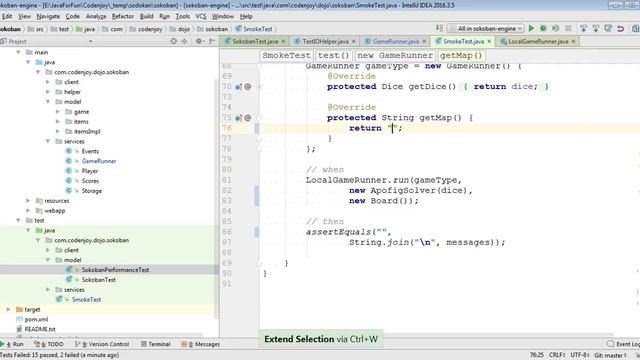Screen dimensions: 640x360
Task: Open the TODO tool window
Action: [x=49, y=344]
